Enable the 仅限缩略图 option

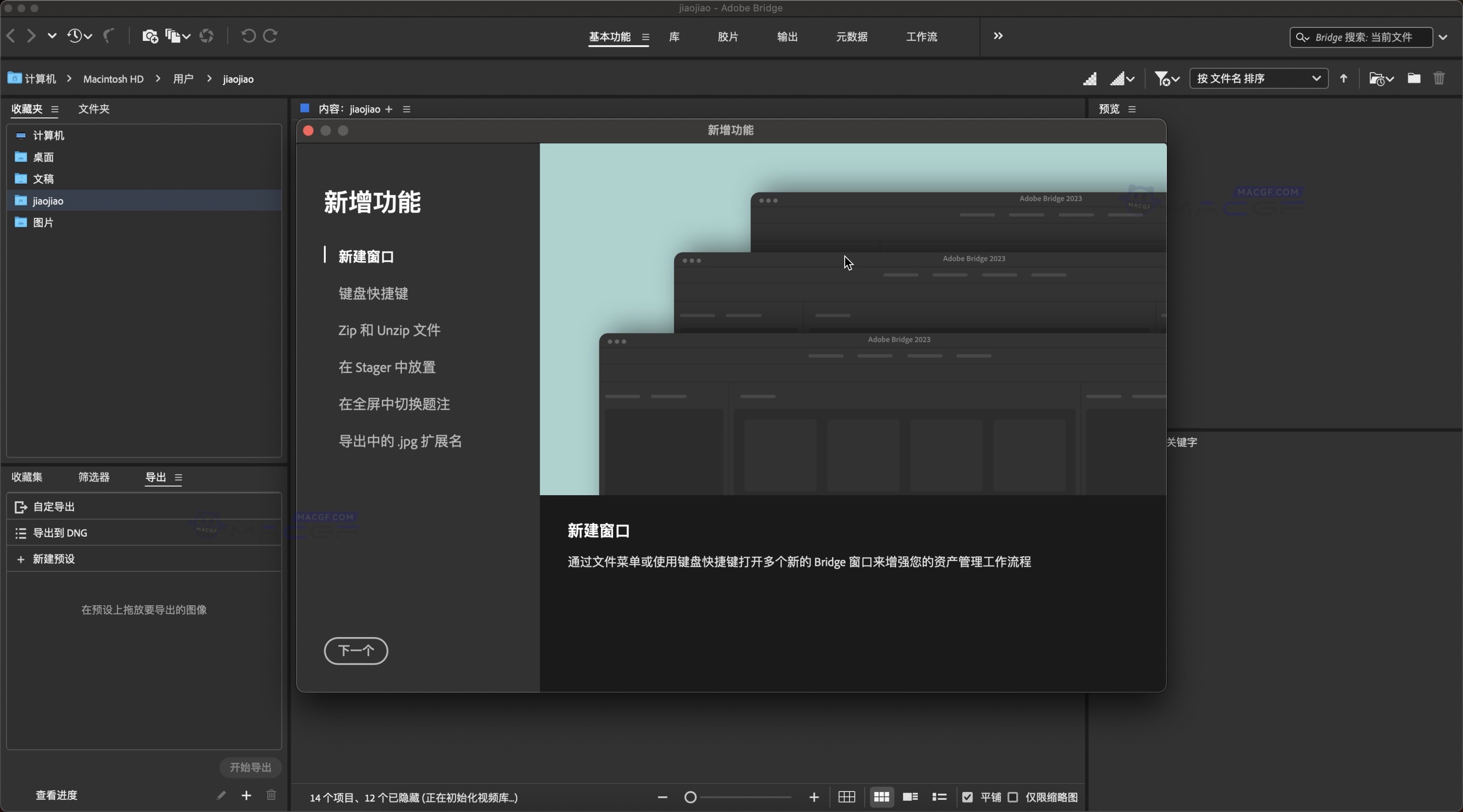coord(1012,797)
